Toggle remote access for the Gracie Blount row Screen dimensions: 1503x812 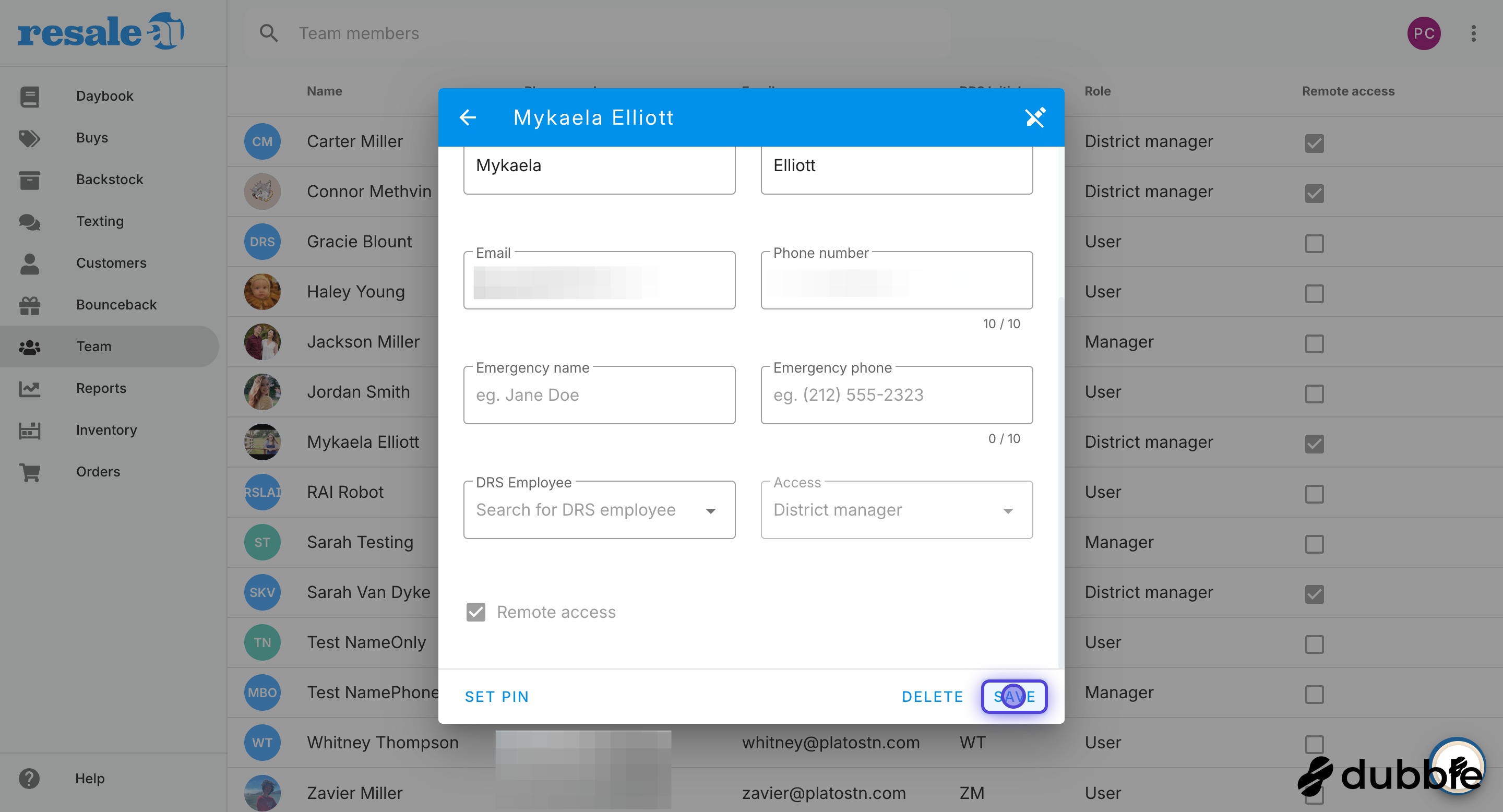1314,243
